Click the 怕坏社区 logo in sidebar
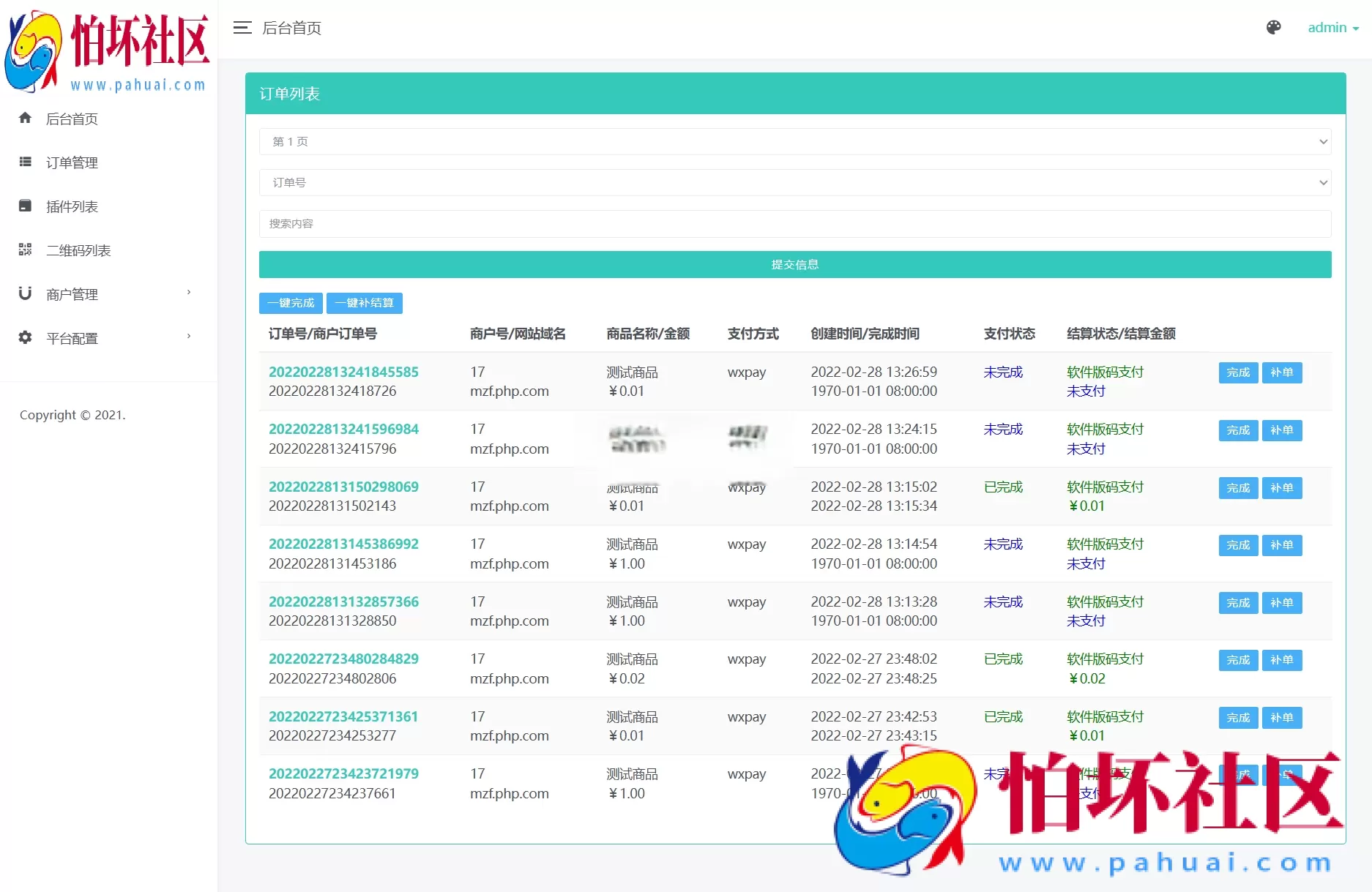Image resolution: width=1372 pixels, height=892 pixels. pyautogui.click(x=108, y=51)
